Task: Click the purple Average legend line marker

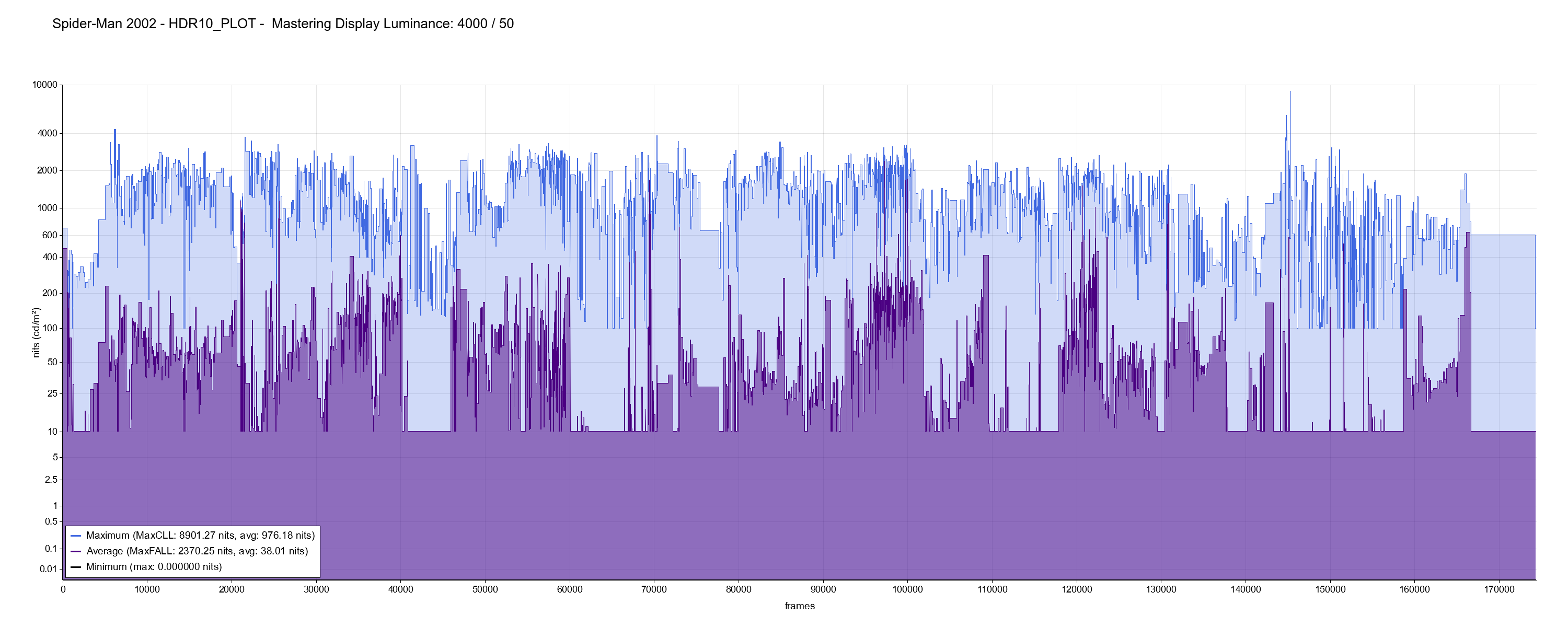Action: coord(75,552)
